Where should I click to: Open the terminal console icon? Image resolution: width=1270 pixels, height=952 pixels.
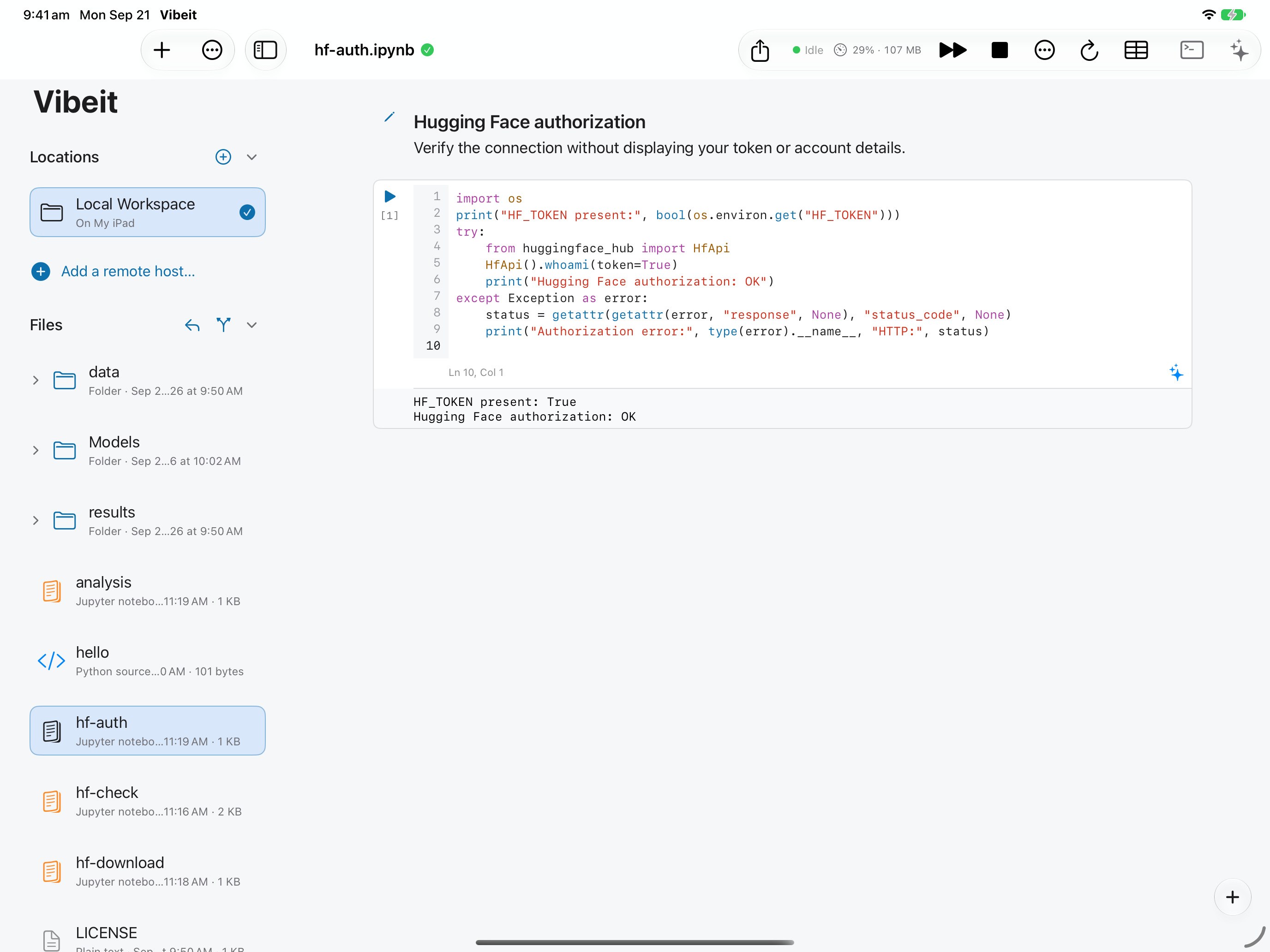[1192, 50]
